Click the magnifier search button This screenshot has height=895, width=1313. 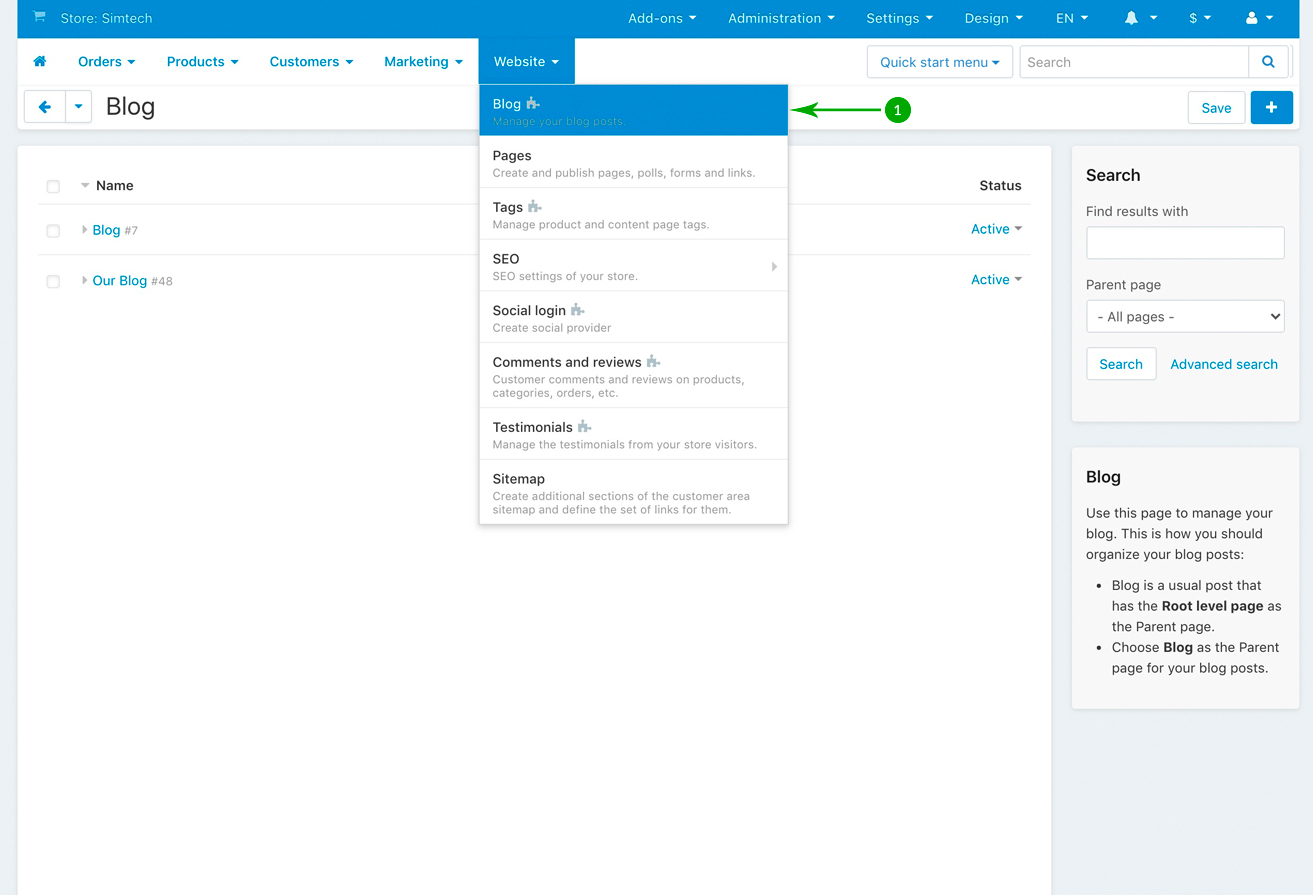pos(1268,62)
